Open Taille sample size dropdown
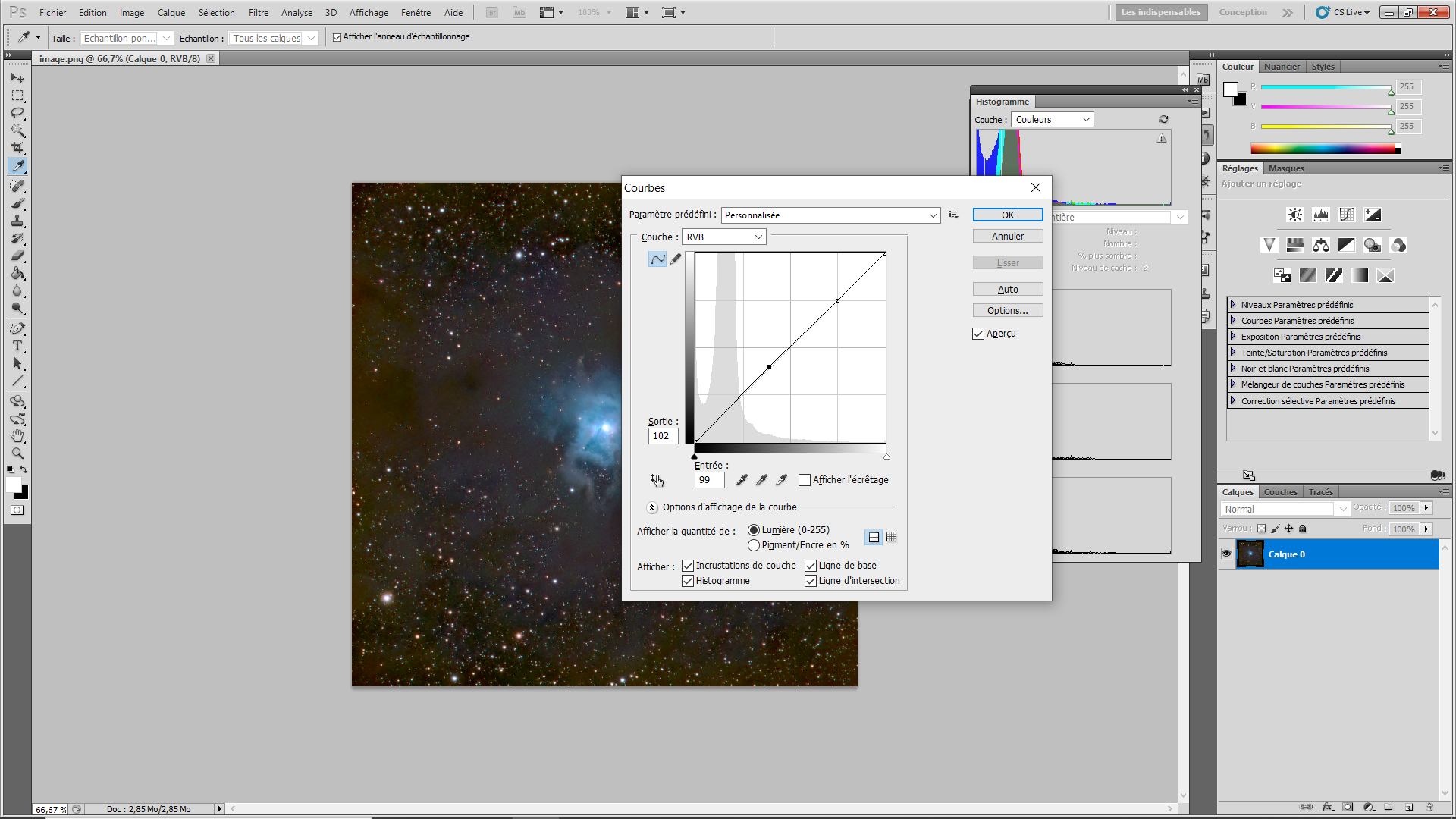This screenshot has height=819, width=1456. coord(127,38)
